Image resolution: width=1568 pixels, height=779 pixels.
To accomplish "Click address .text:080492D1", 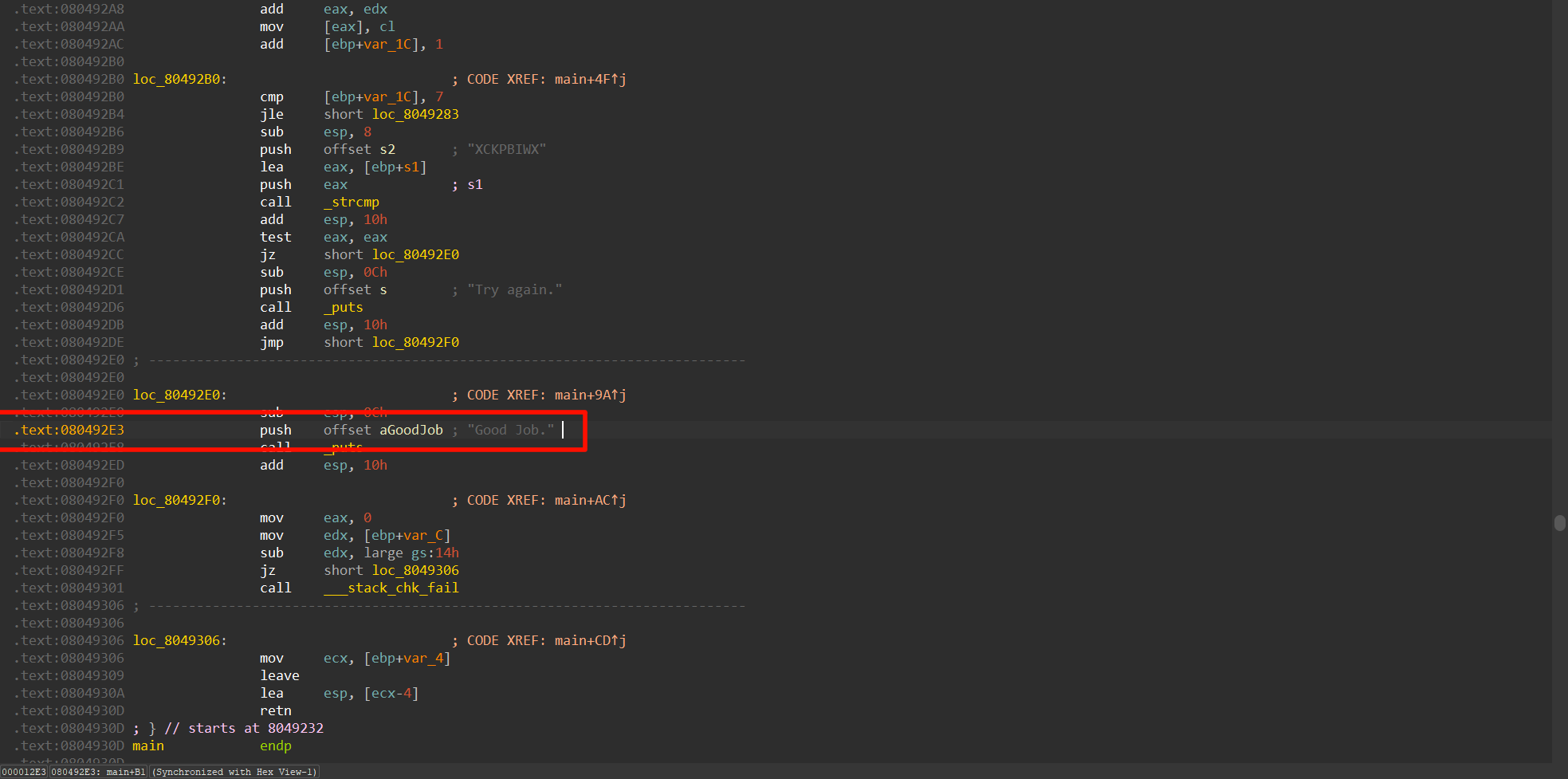I will pyautogui.click(x=69, y=289).
